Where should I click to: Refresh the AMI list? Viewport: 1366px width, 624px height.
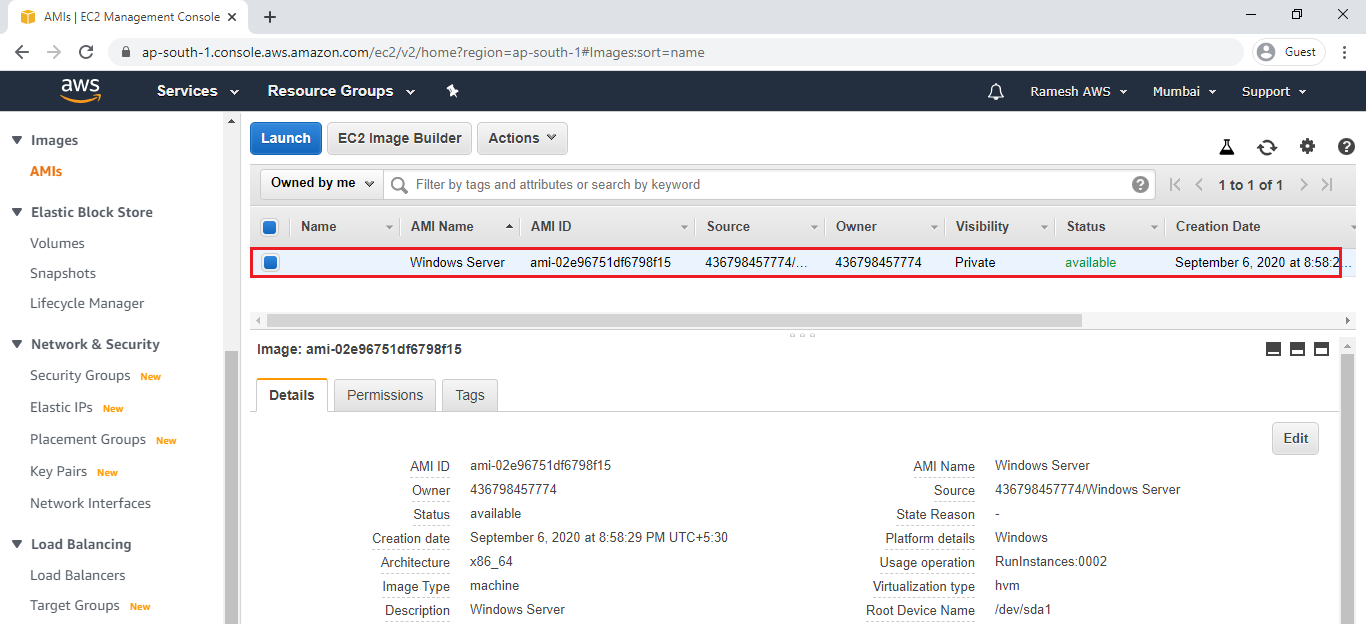(x=1267, y=147)
